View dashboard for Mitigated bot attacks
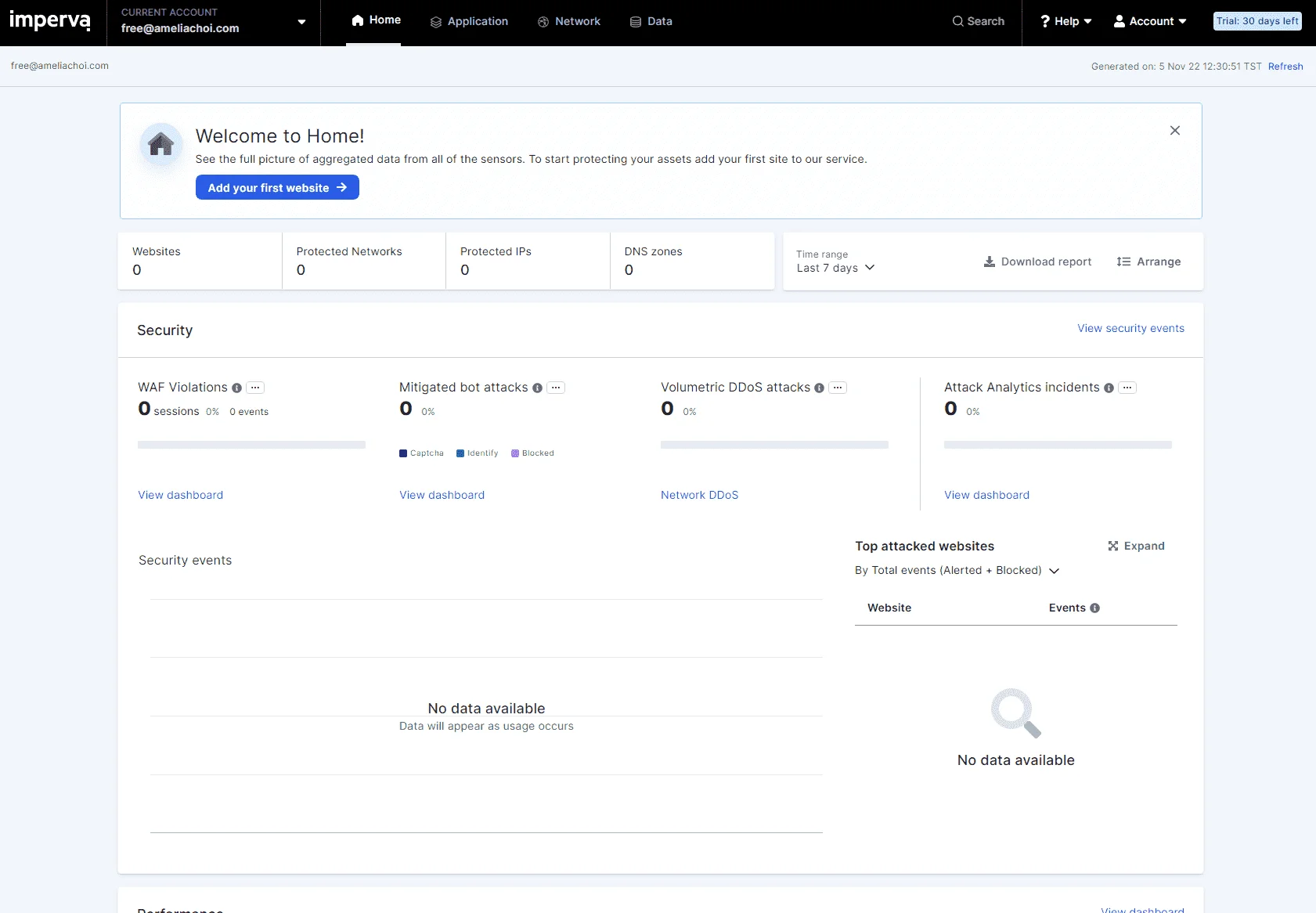 click(x=442, y=495)
